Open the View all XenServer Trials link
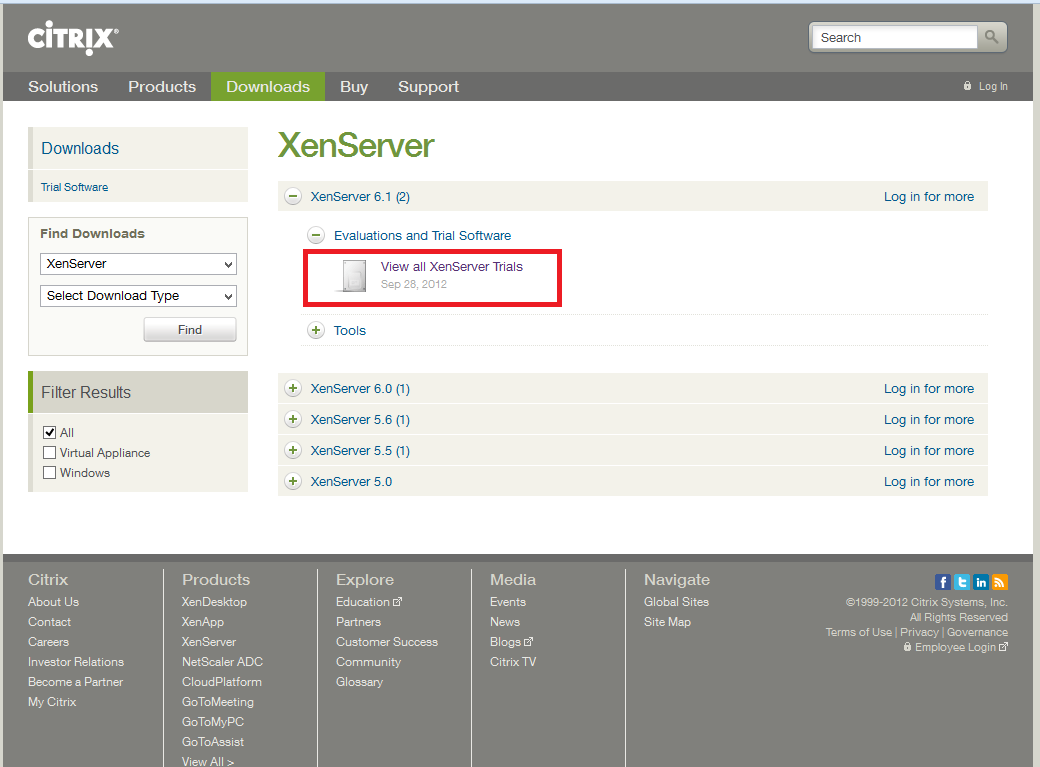 (x=451, y=266)
